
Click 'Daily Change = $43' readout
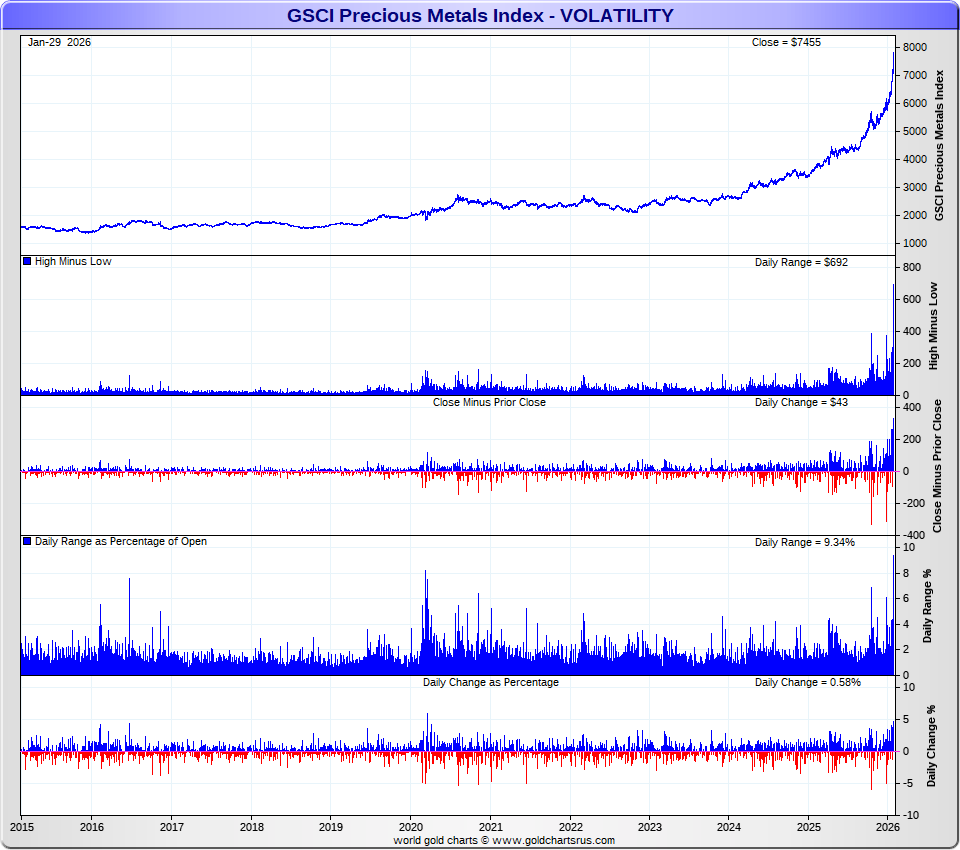pos(801,402)
